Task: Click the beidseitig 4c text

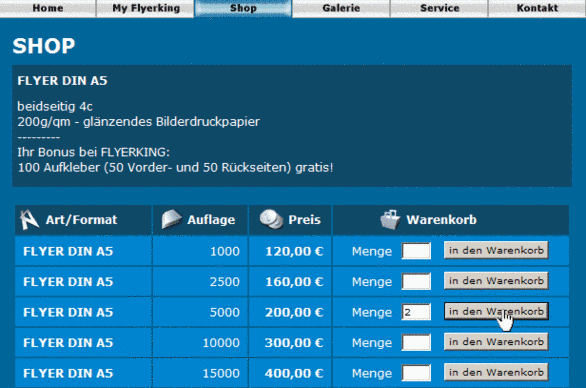Action: pos(55,107)
